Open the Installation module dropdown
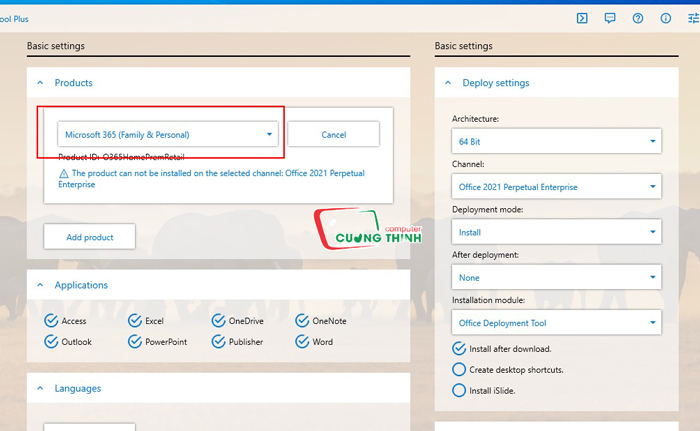The width and height of the screenshot is (700, 431). click(x=556, y=322)
